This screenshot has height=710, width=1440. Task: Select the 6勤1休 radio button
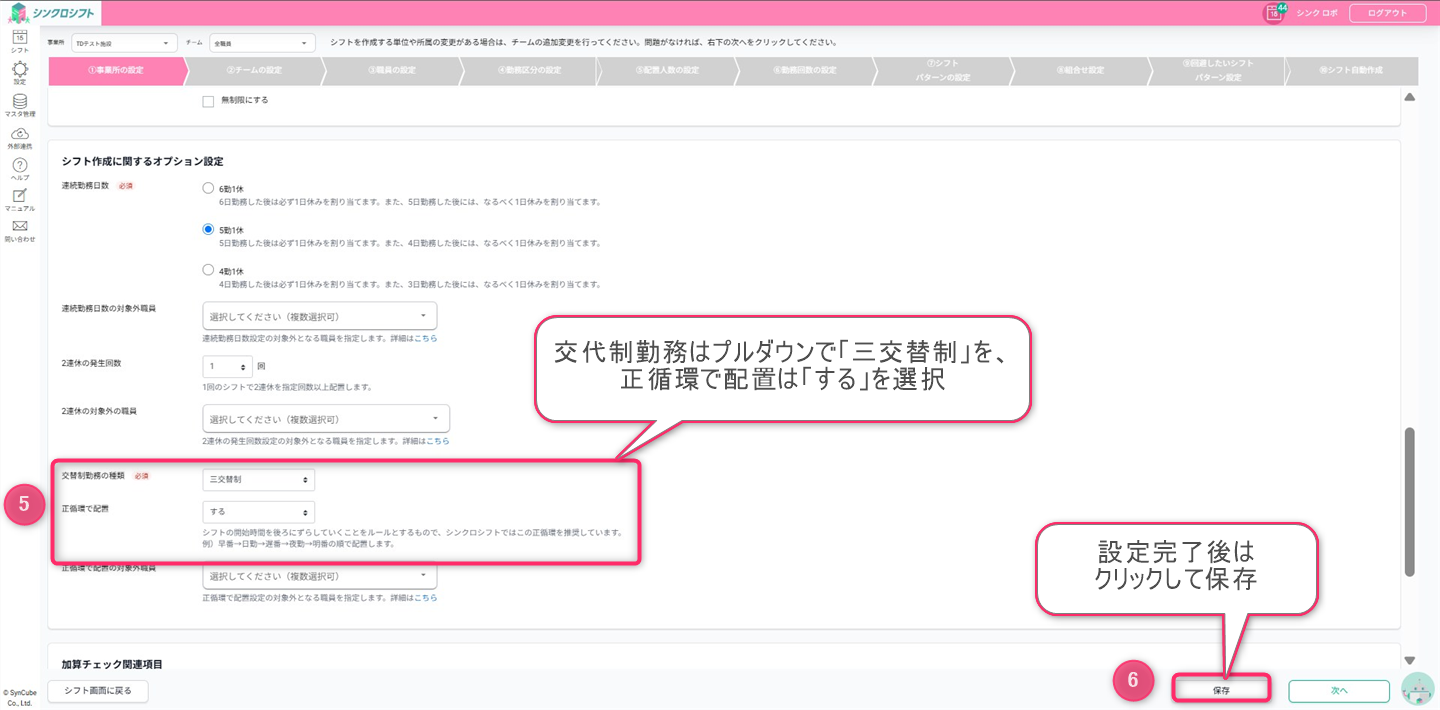pyautogui.click(x=208, y=188)
